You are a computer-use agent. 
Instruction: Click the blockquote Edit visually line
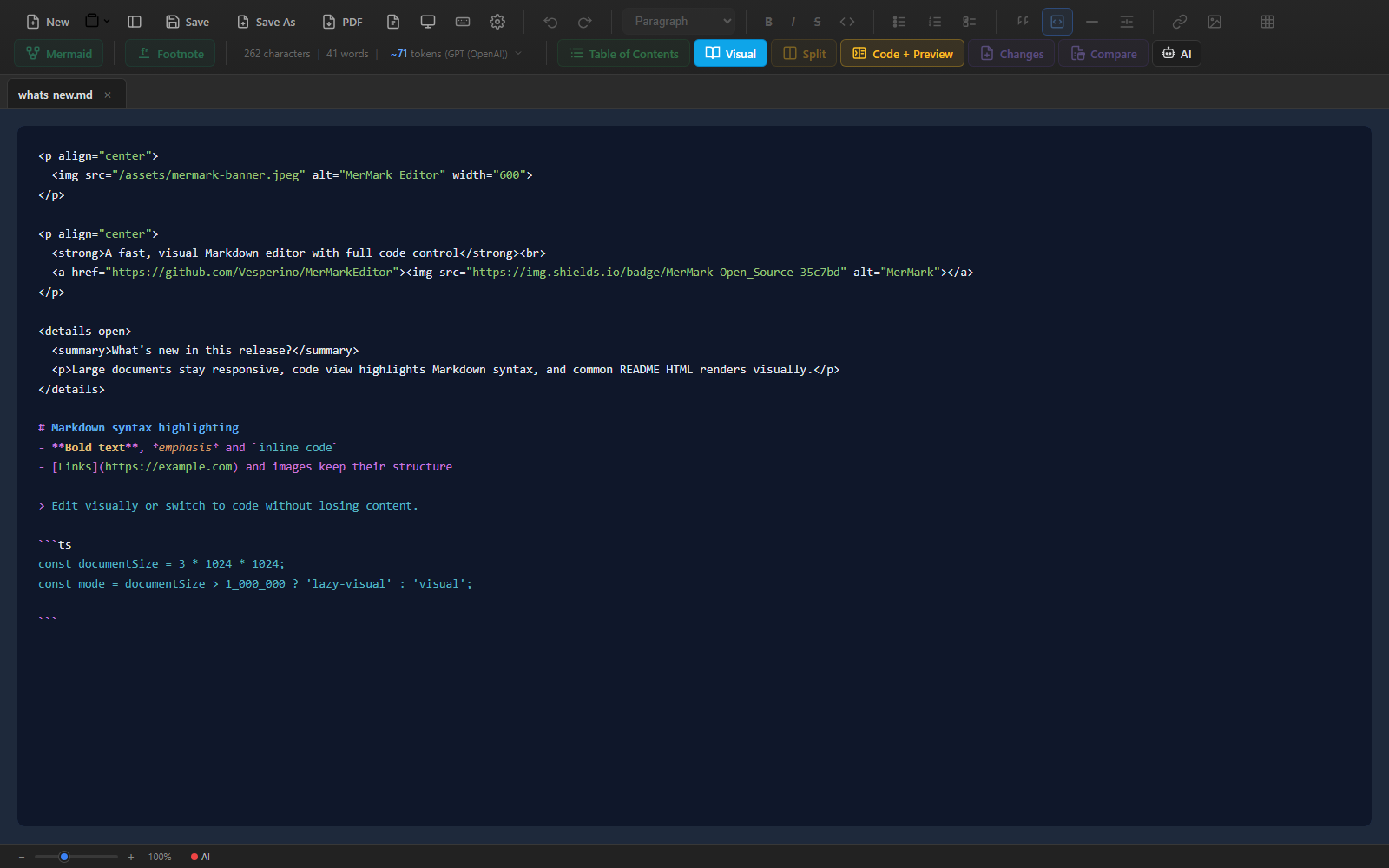pos(228,506)
